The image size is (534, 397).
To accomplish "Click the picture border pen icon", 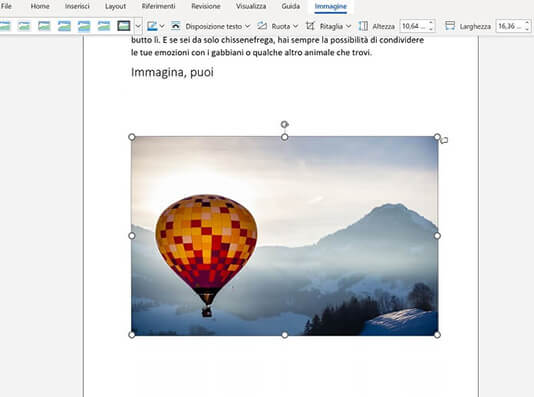I will [x=152, y=26].
